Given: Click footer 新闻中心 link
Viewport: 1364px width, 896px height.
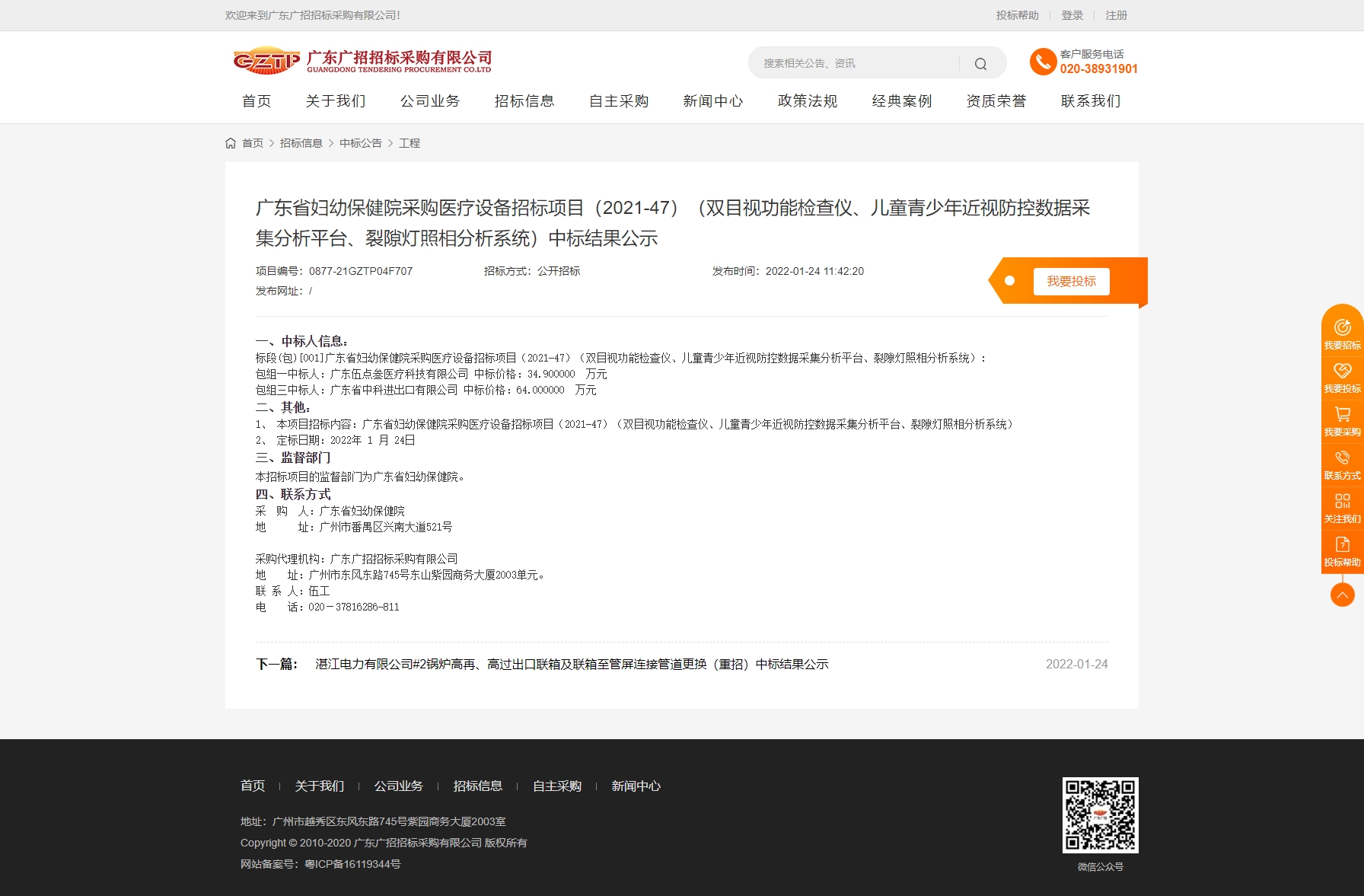Looking at the screenshot, I should [x=636, y=786].
